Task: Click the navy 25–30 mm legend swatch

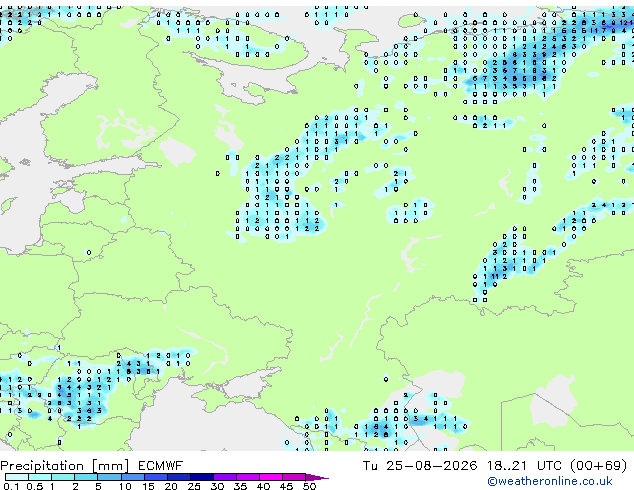Action: click(202, 477)
